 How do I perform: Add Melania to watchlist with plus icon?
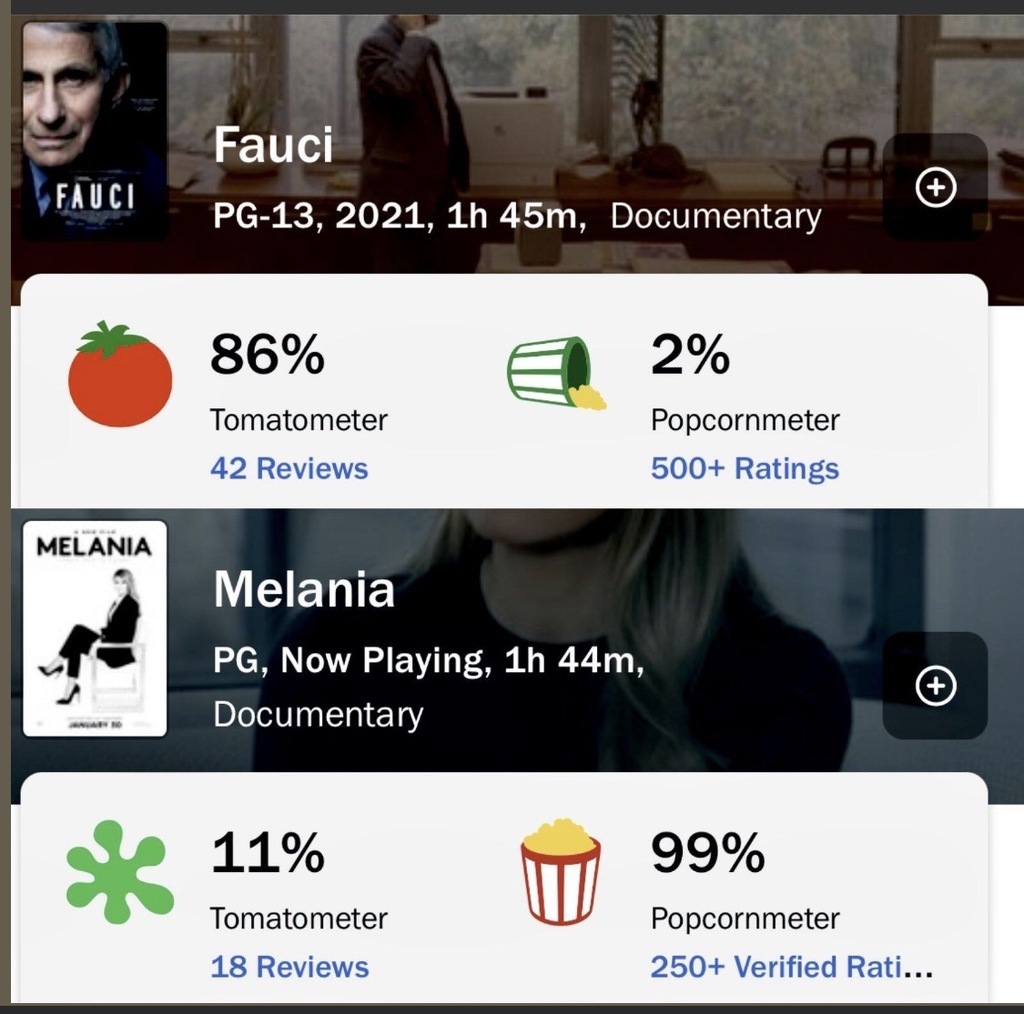pyautogui.click(x=936, y=686)
